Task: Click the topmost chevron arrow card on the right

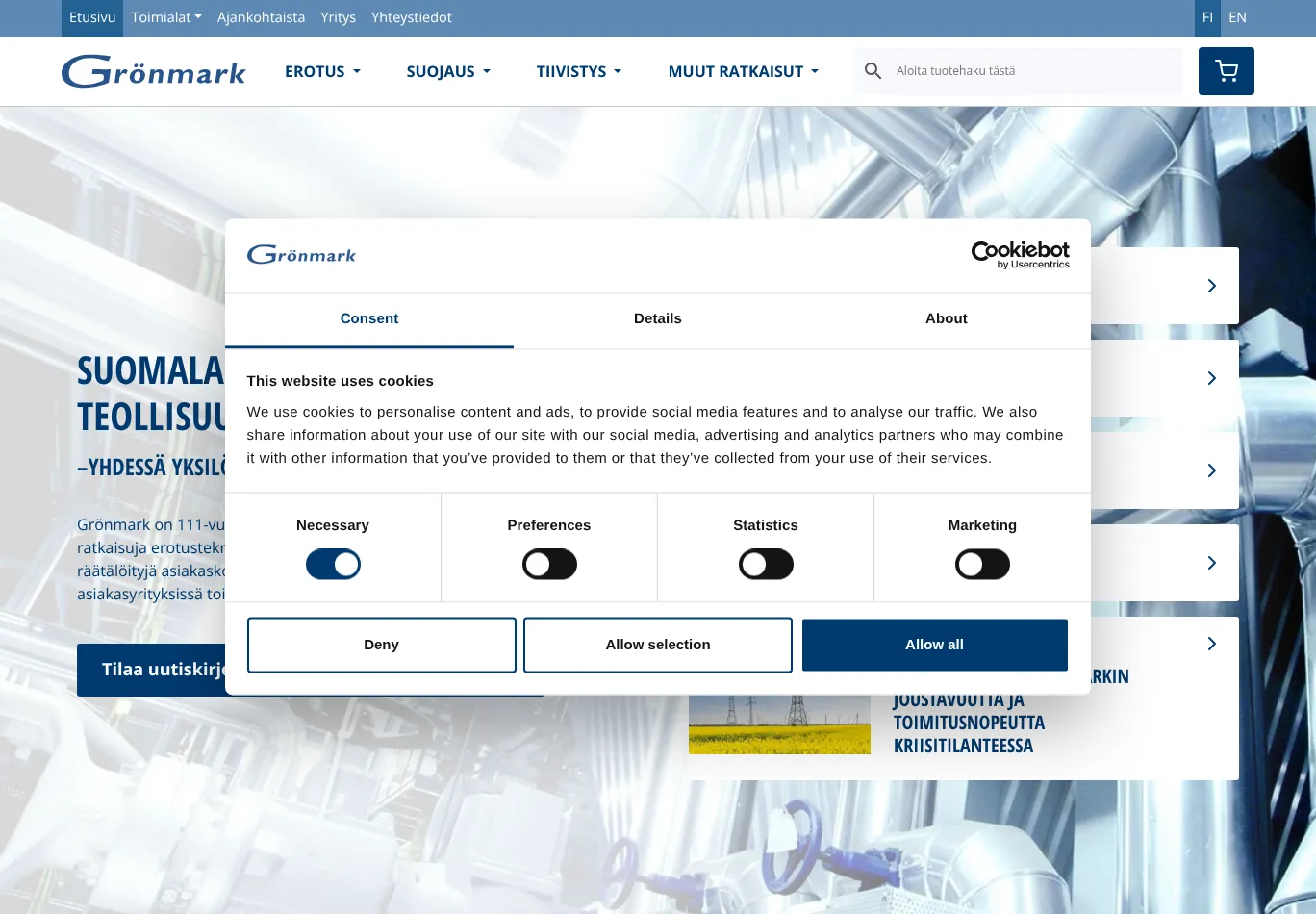Action: [1210, 286]
